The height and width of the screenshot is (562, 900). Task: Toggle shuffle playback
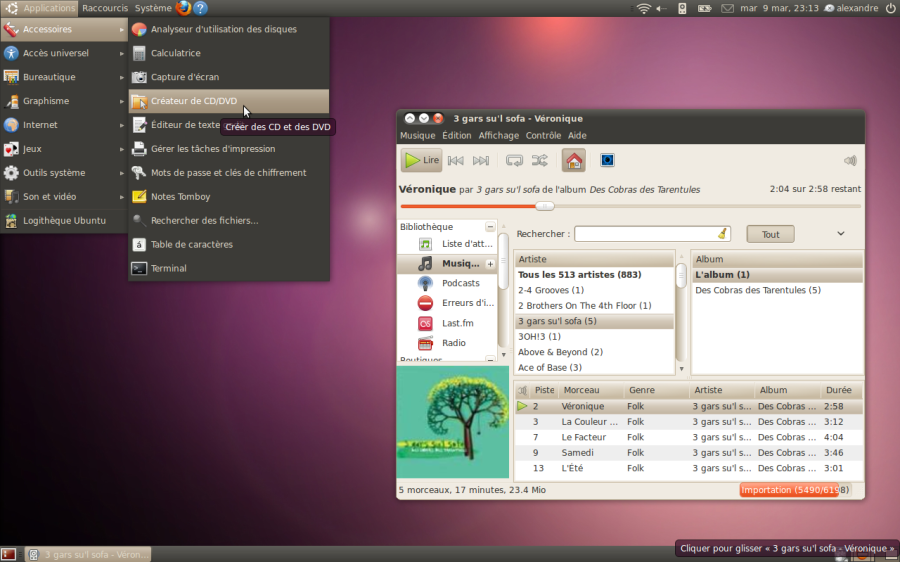click(x=540, y=161)
